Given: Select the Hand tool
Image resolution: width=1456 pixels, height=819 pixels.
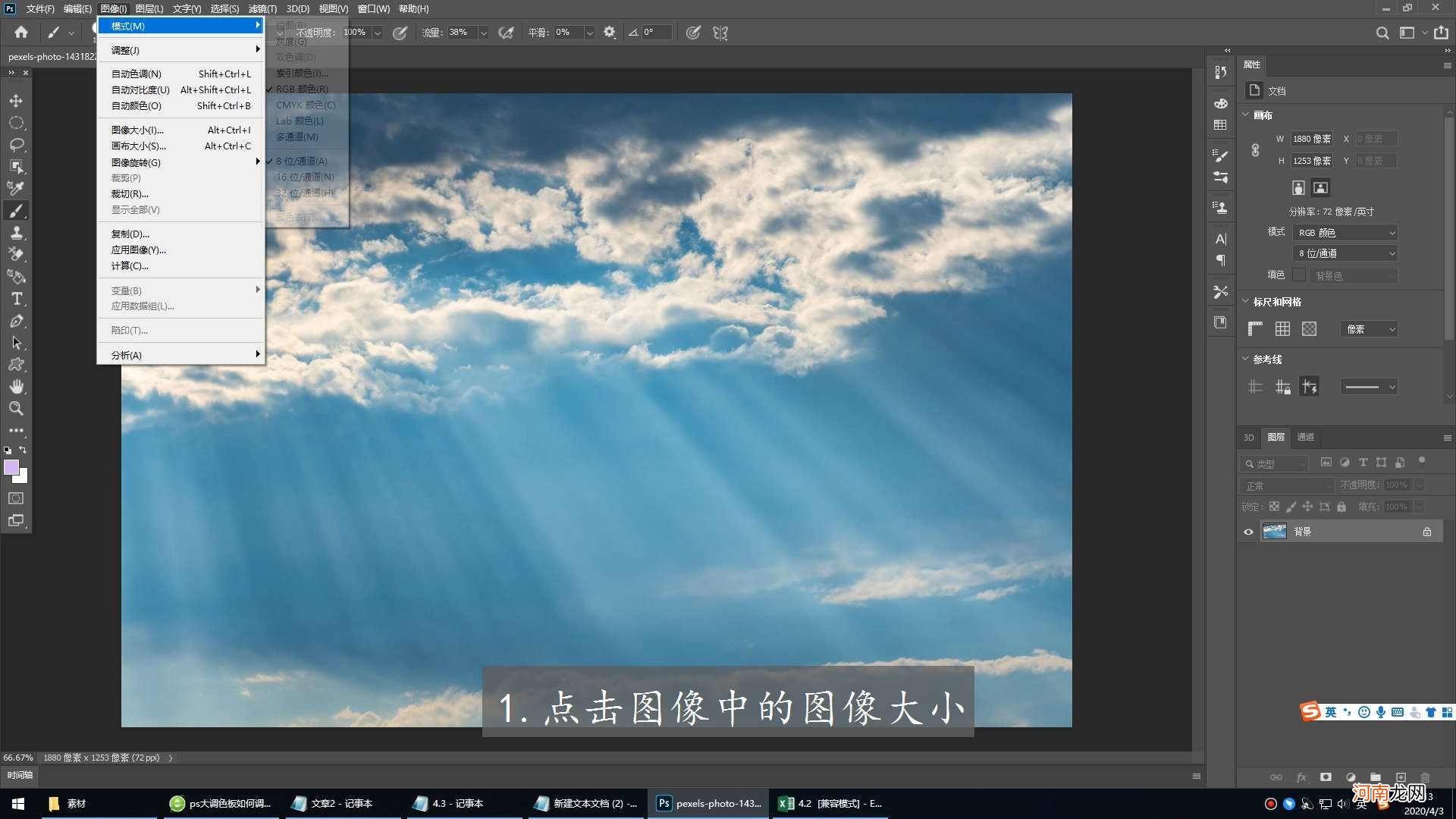Looking at the screenshot, I should pyautogui.click(x=16, y=387).
